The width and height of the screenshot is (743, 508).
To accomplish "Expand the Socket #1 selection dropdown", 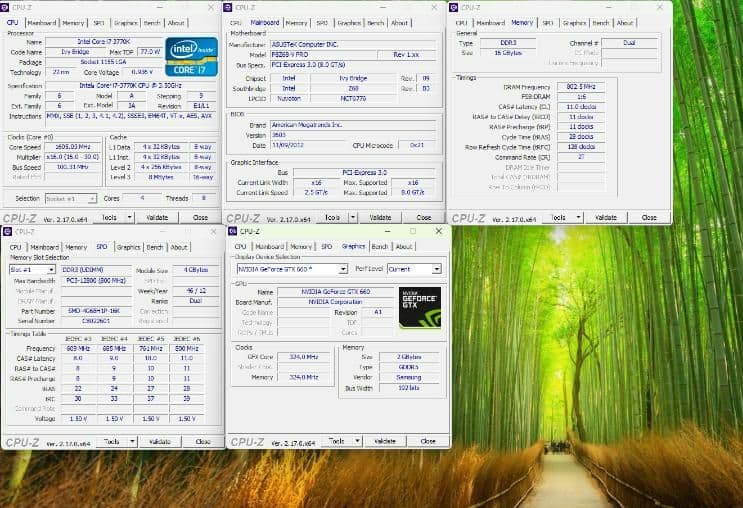I will 92,199.
